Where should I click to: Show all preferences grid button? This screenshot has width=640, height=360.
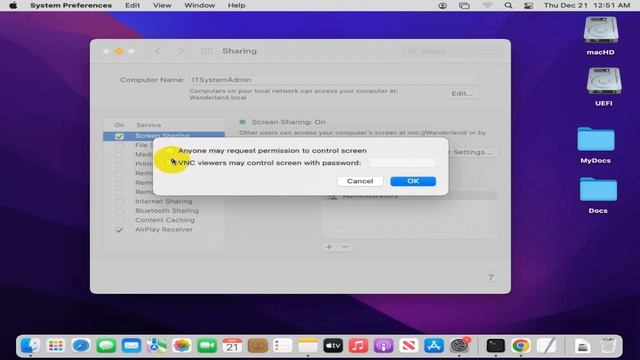pos(207,51)
